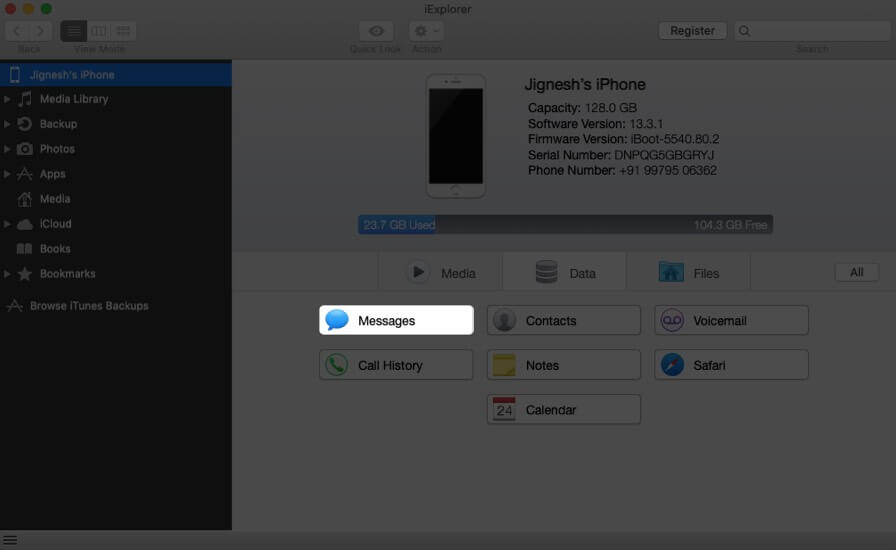The height and width of the screenshot is (550, 896).
Task: Open the Contacts data button
Action: tap(563, 320)
